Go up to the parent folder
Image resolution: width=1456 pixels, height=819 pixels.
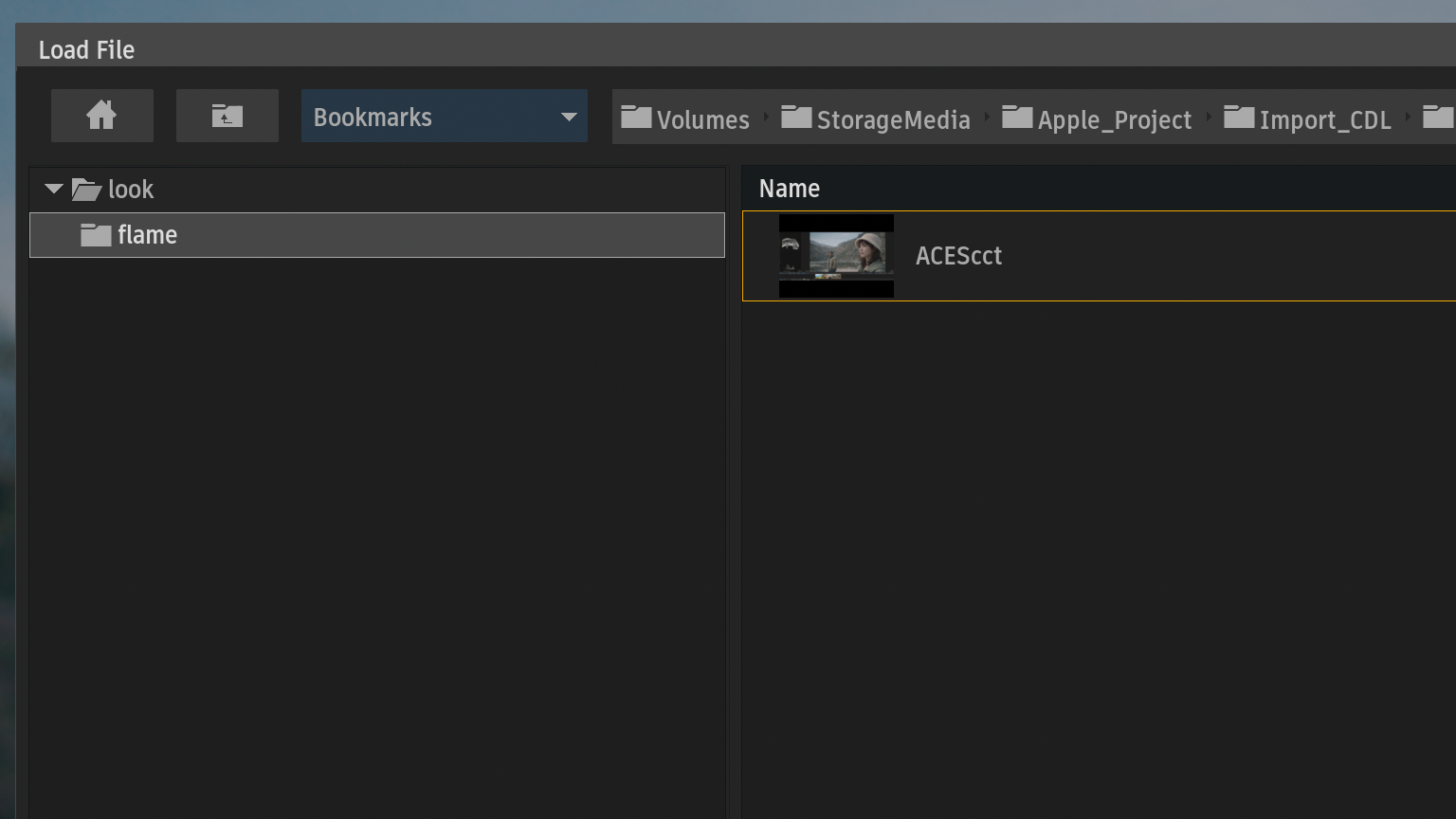coord(227,116)
